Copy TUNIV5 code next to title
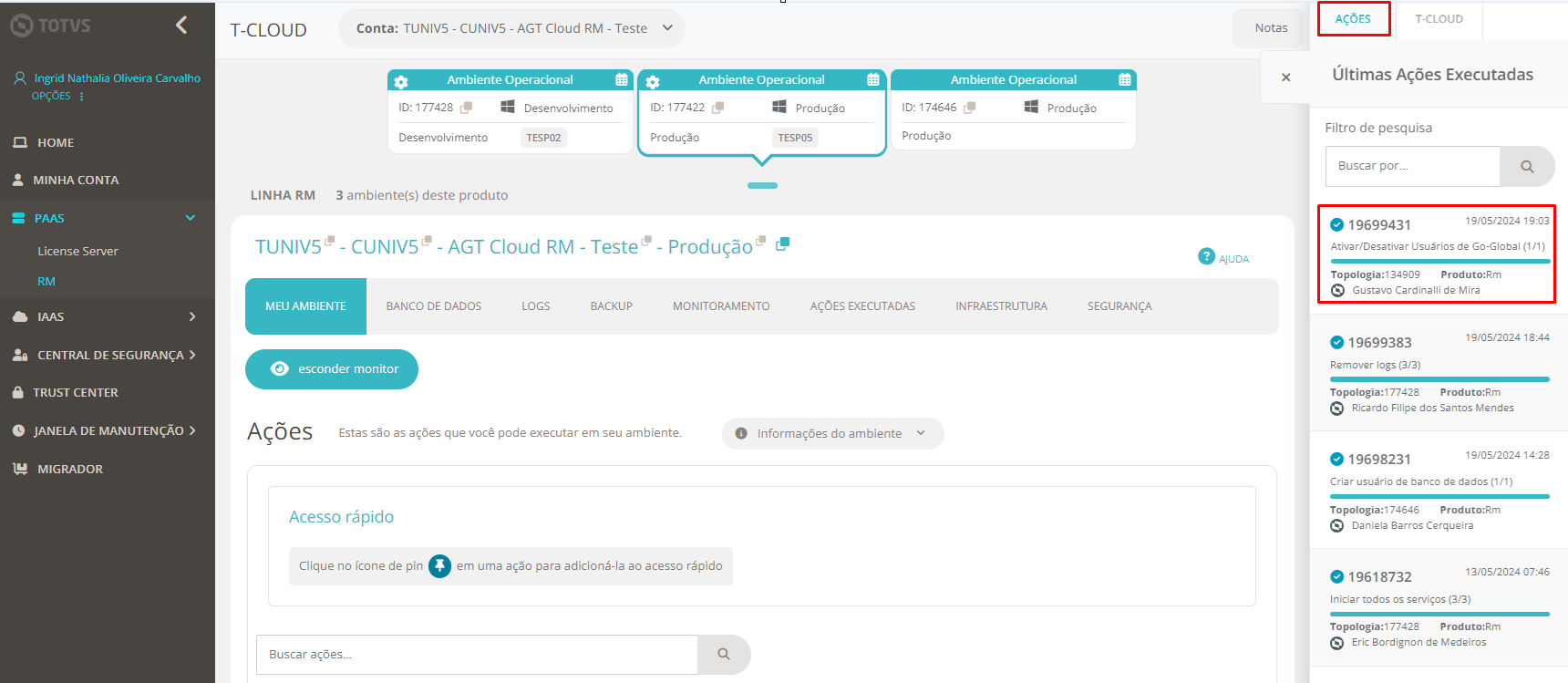The width and height of the screenshot is (1568, 683). 330,241
